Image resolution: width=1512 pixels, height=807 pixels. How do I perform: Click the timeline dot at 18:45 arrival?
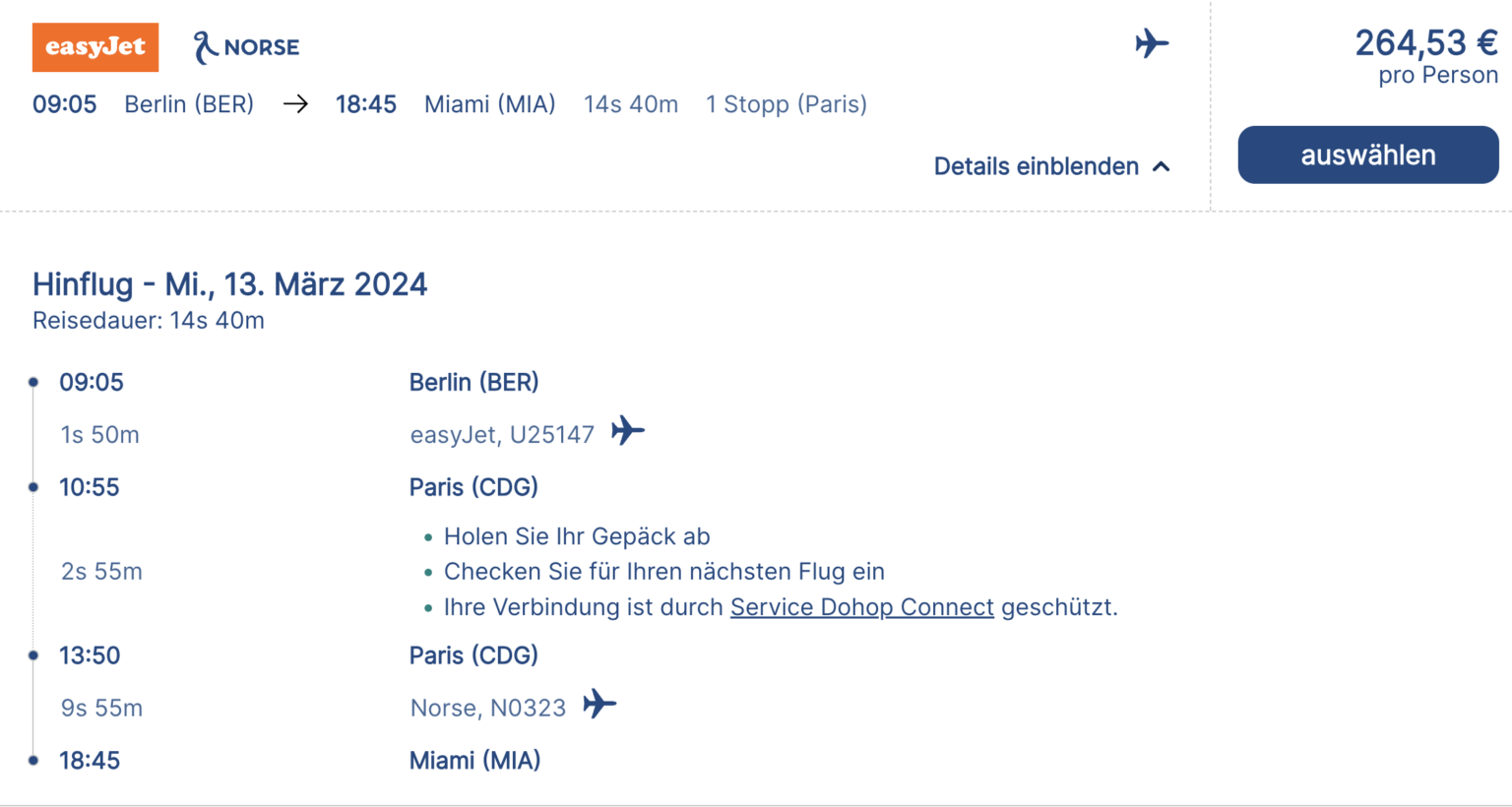33,761
